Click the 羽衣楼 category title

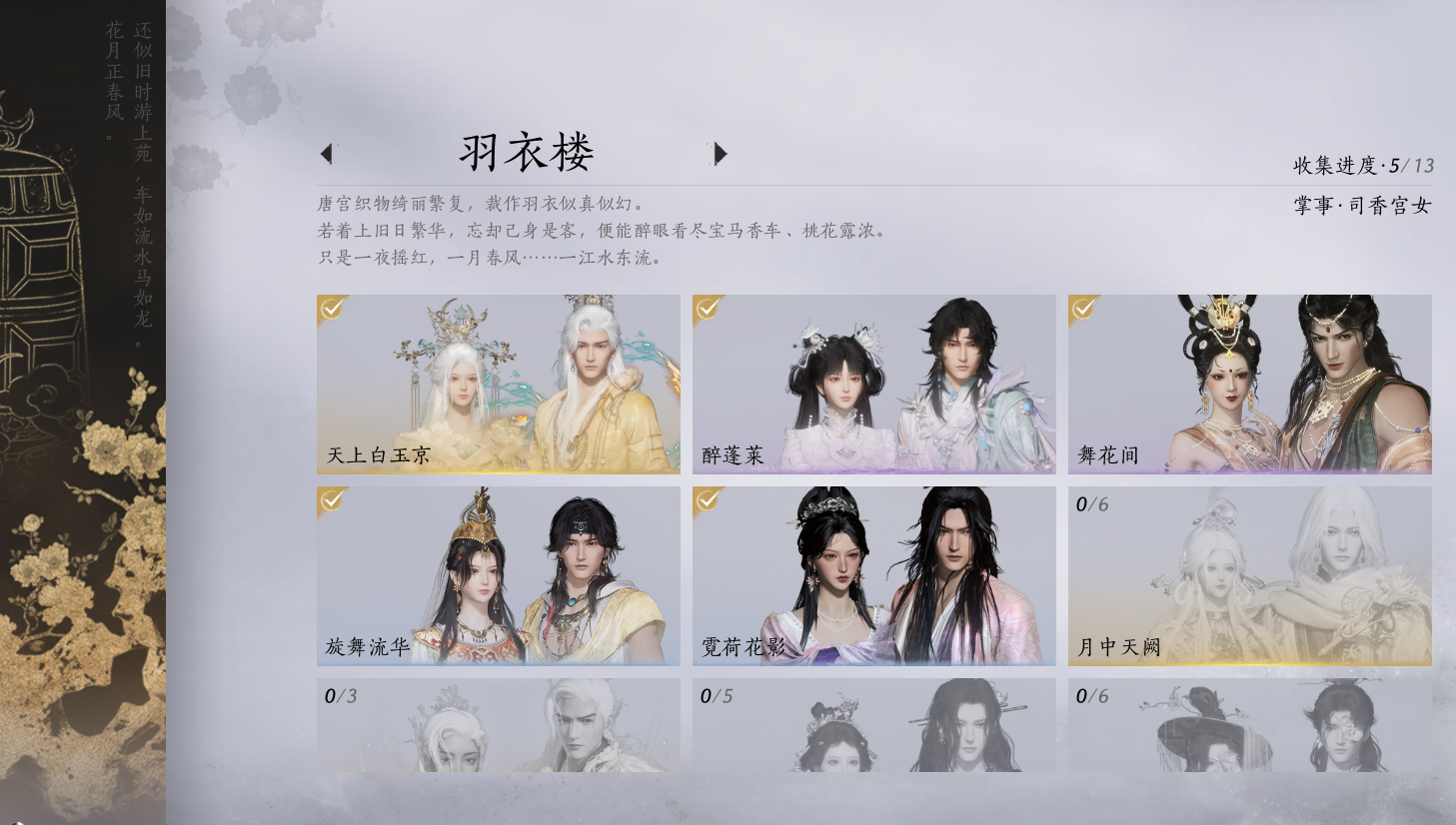click(x=527, y=153)
